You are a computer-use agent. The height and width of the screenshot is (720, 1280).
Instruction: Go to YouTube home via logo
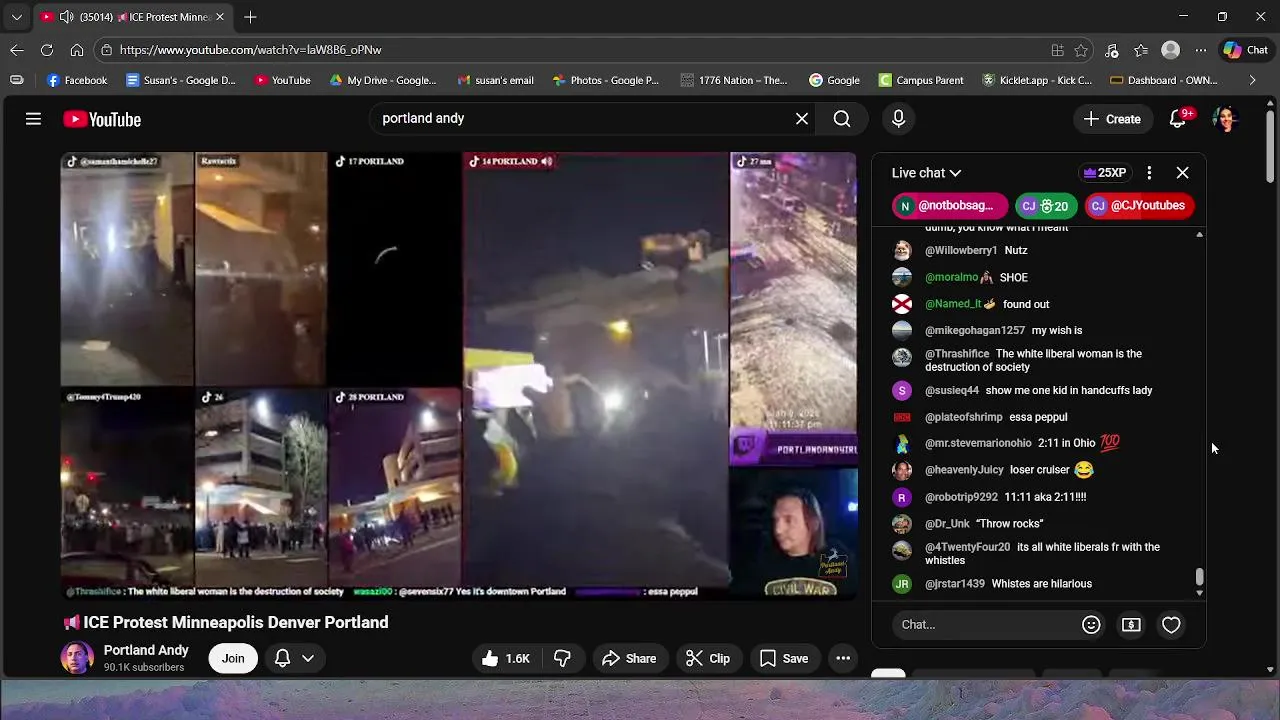(102, 119)
